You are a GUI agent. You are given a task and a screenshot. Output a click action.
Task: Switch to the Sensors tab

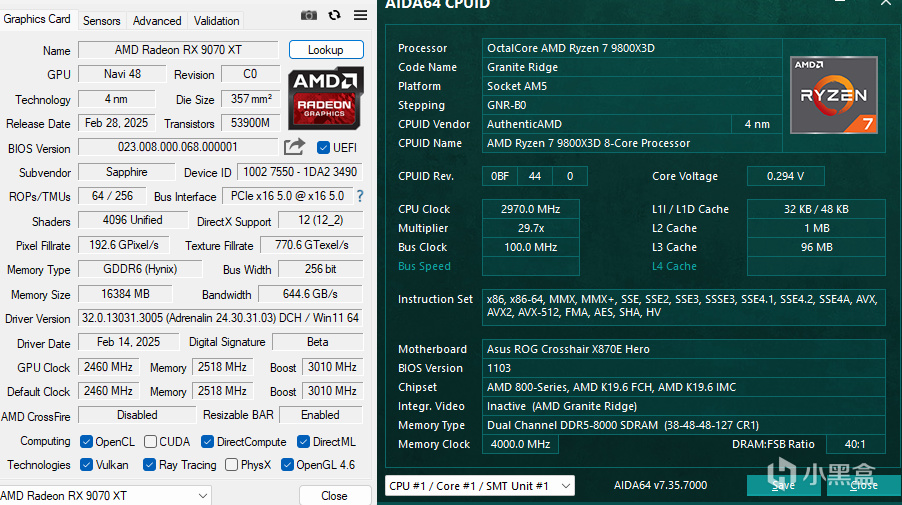[x=102, y=21]
